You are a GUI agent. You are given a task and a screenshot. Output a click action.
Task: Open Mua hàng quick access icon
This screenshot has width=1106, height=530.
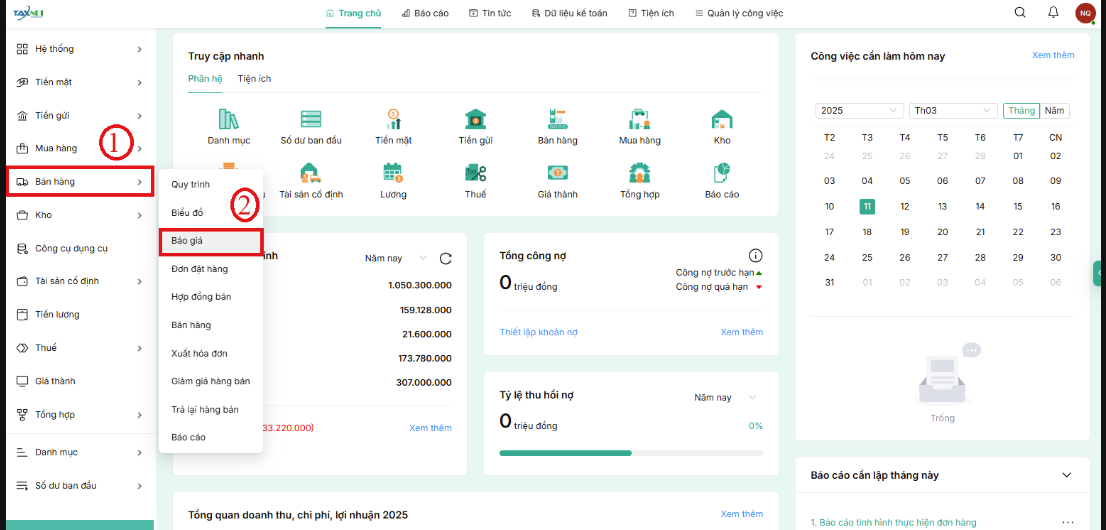(640, 119)
